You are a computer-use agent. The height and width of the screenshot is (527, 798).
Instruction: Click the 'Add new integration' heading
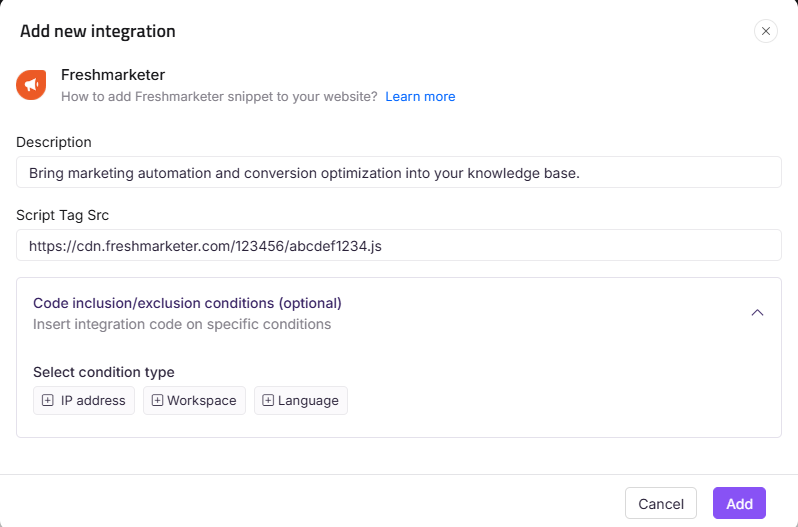point(98,32)
